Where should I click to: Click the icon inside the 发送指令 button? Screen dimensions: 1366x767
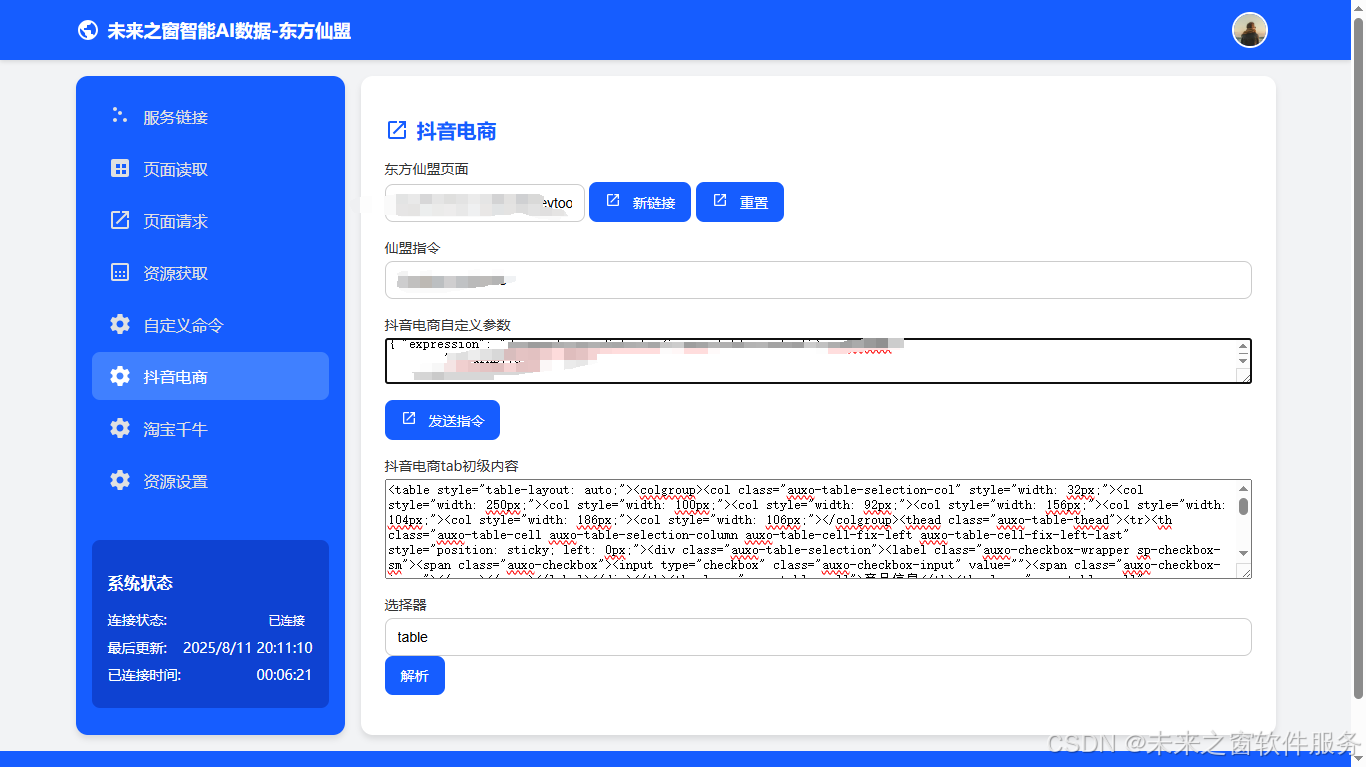[x=409, y=419]
